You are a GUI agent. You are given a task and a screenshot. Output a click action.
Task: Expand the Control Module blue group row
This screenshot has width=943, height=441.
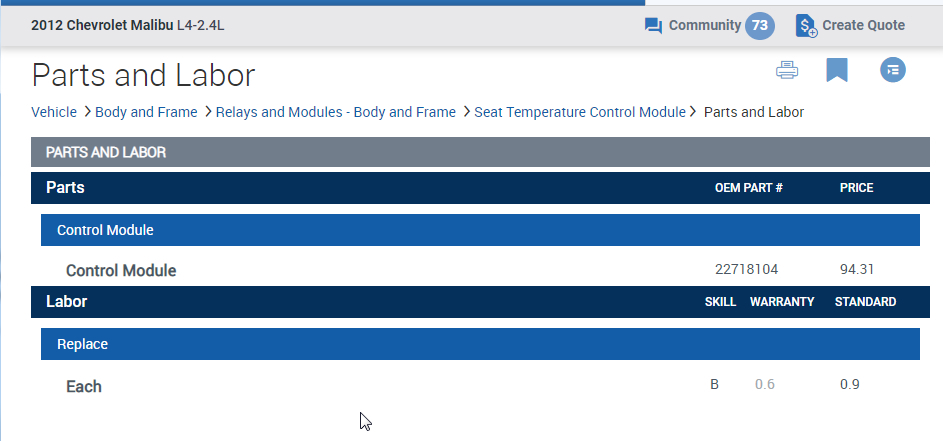105,230
